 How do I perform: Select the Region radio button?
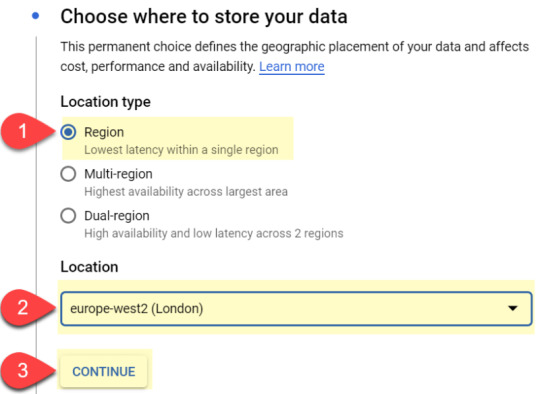(x=68, y=132)
